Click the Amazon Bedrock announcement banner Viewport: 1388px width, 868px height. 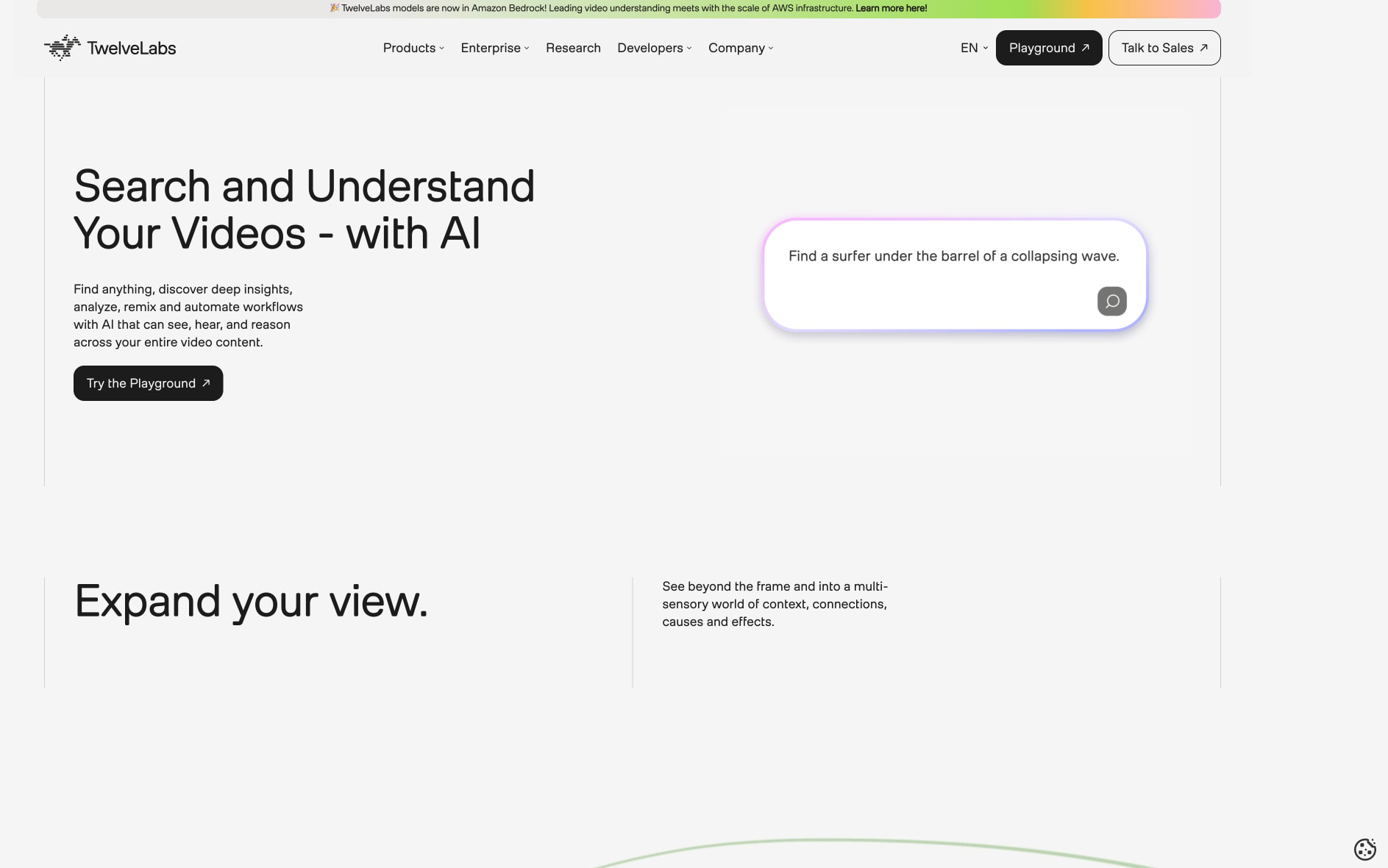pos(629,9)
